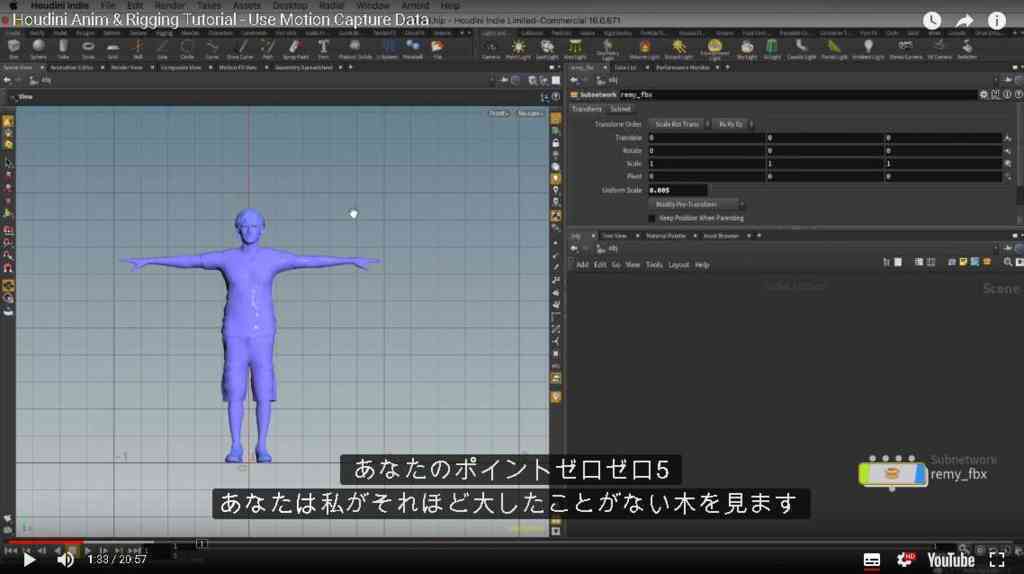The height and width of the screenshot is (574, 1024).
Task: Switch to the Animation Editor tab
Action: click(x=72, y=67)
